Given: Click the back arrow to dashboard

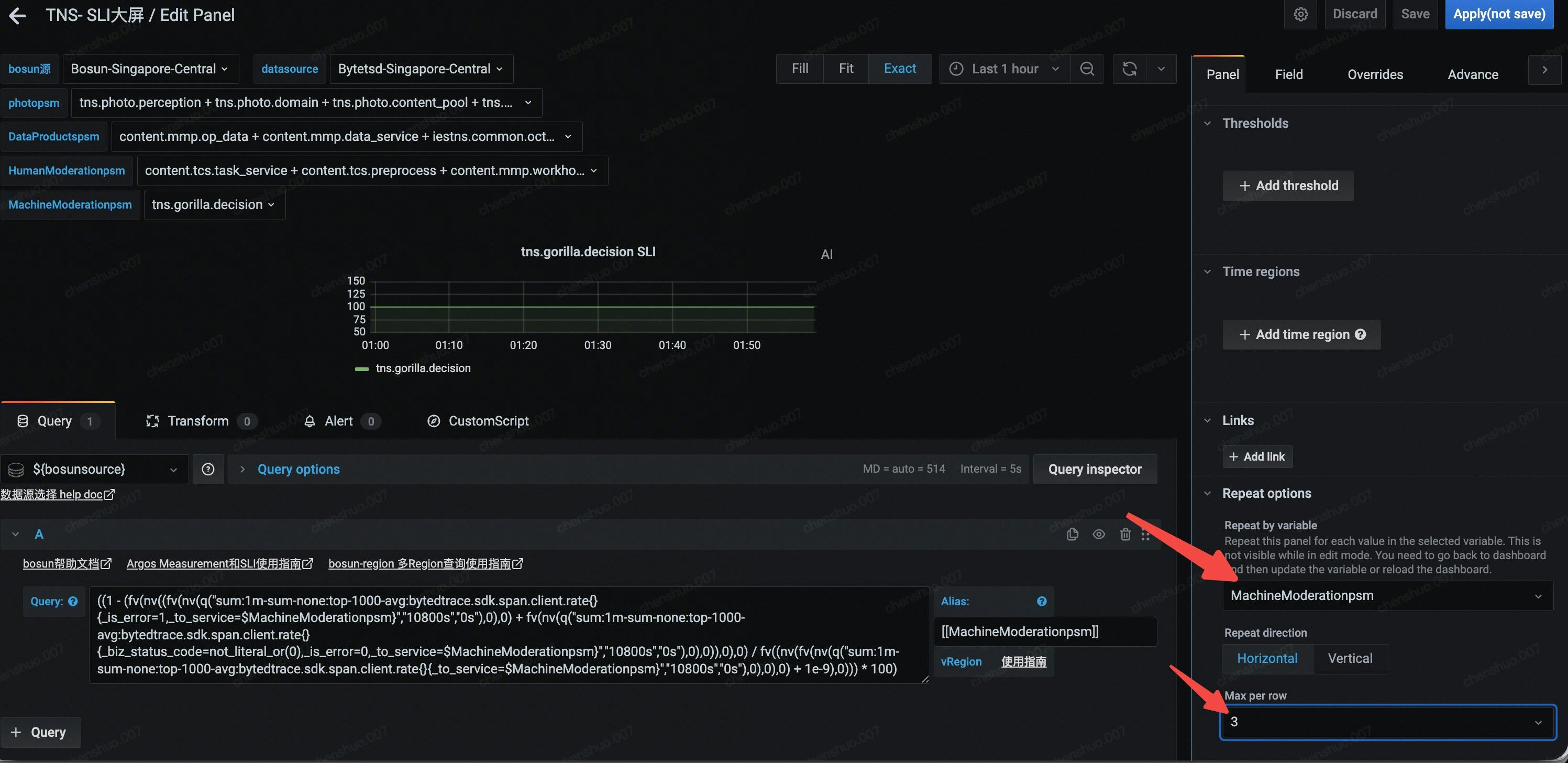Looking at the screenshot, I should tap(18, 15).
